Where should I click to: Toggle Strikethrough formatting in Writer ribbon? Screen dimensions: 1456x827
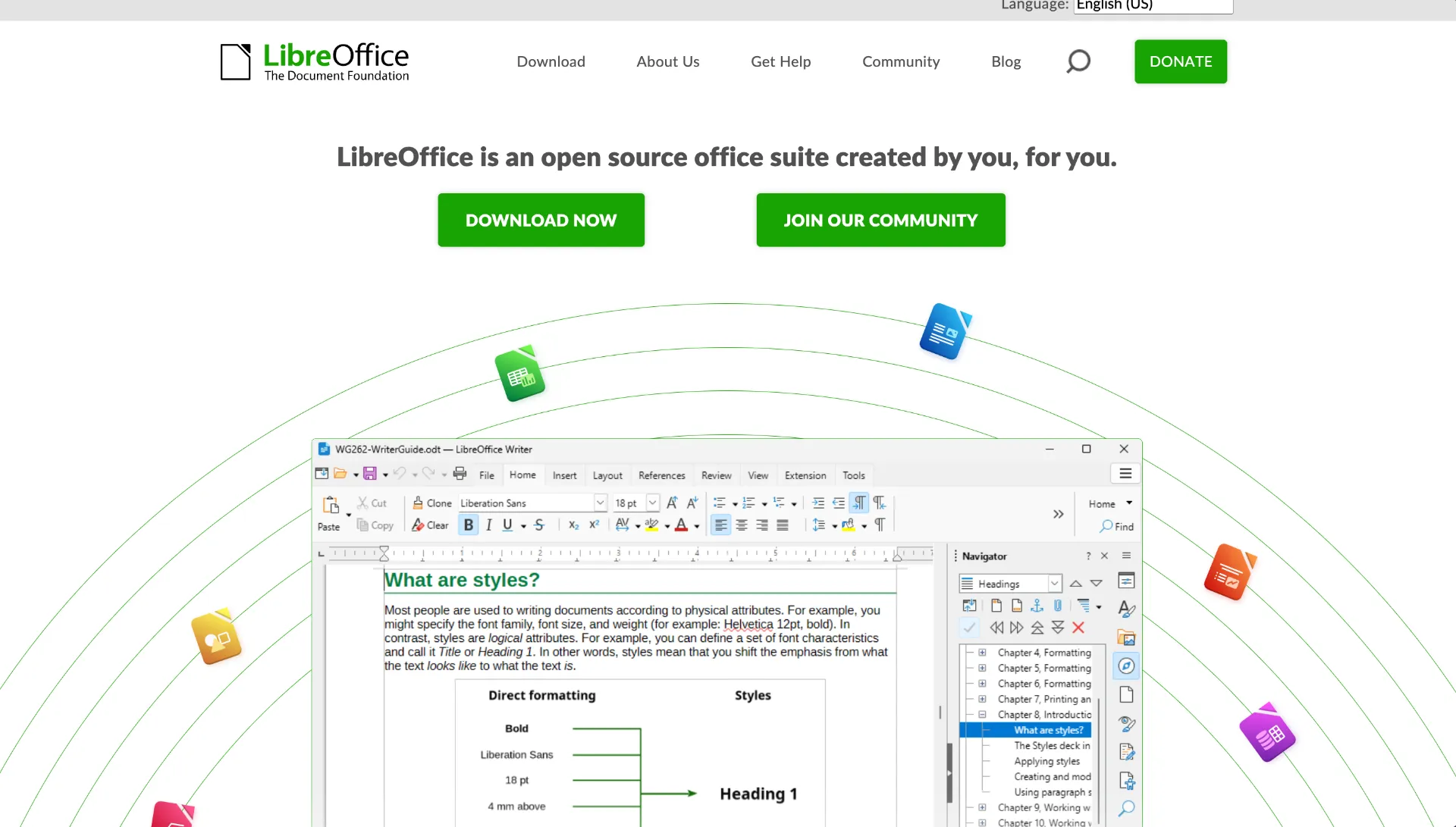pos(539,525)
